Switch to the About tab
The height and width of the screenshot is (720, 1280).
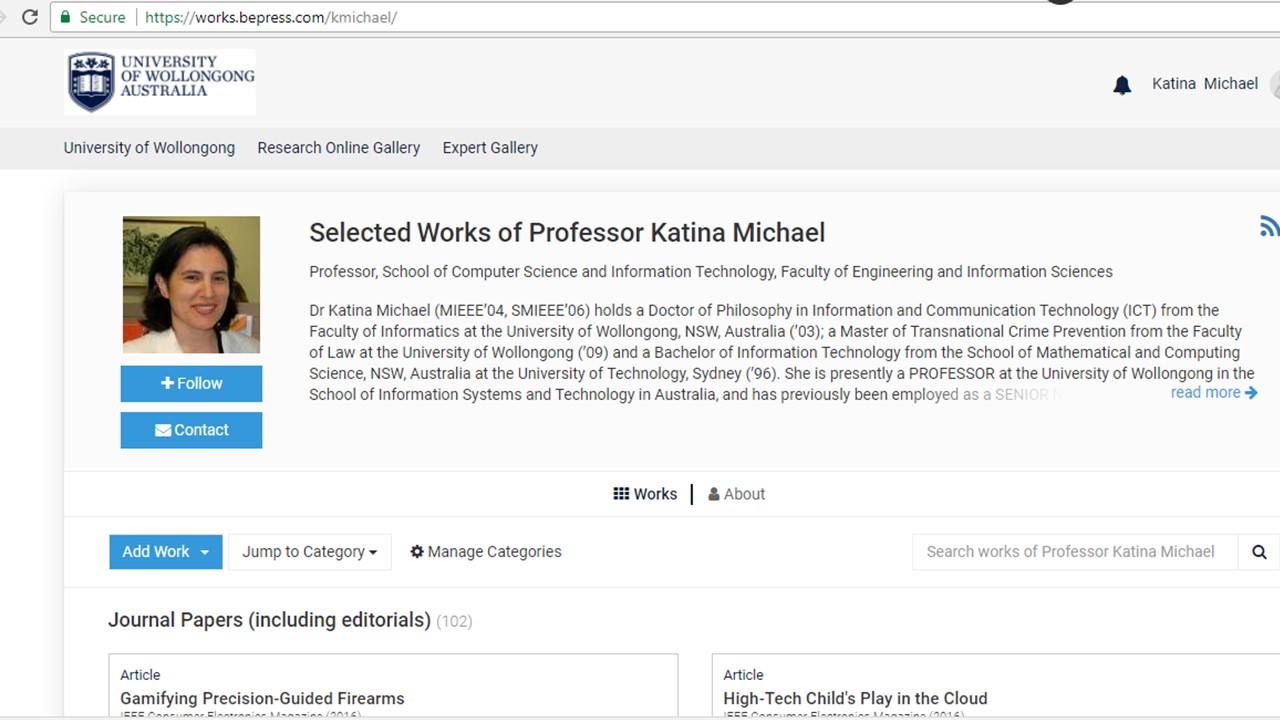(737, 494)
